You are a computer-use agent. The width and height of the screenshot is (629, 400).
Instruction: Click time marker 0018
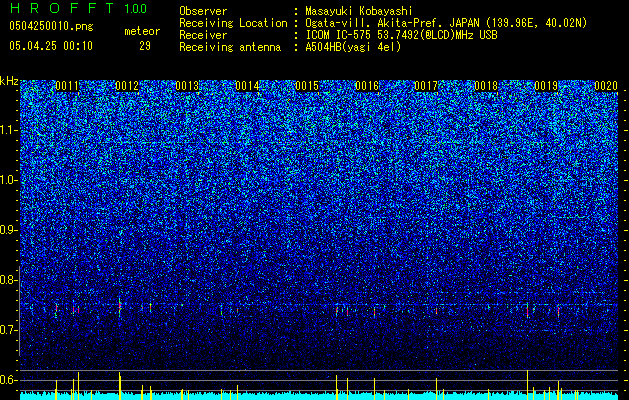(486, 86)
